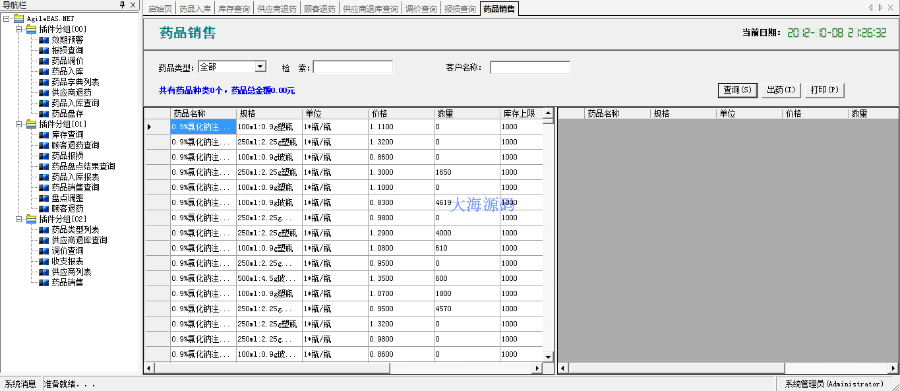Click the 查询(S) button
Viewport: 900px width, 391px height.
click(738, 90)
